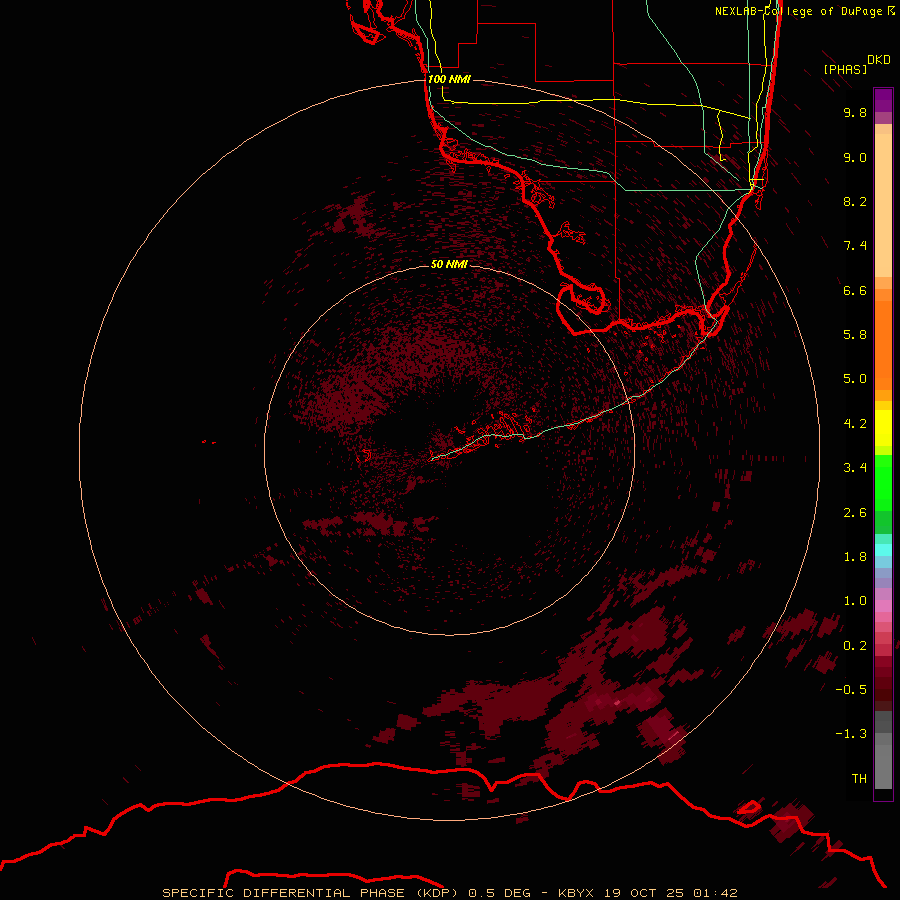
Task: Pick the gray segment beside TH
Action: tap(883, 766)
